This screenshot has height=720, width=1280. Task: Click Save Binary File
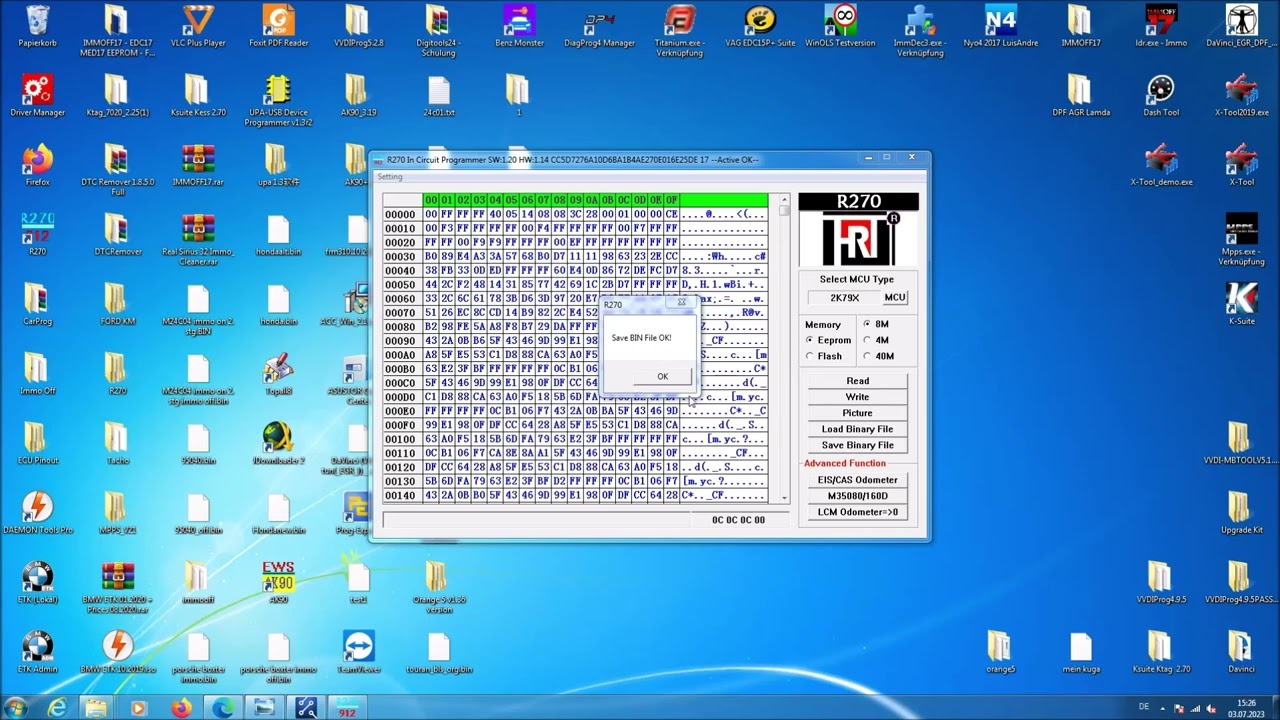click(x=857, y=445)
